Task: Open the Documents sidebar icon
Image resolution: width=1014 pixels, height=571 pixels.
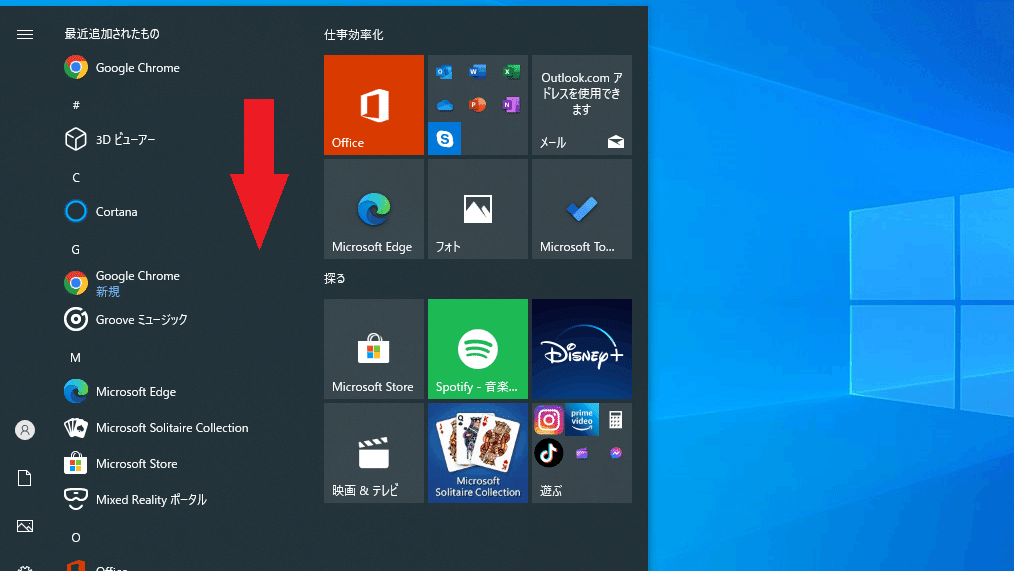Action: pos(25,478)
